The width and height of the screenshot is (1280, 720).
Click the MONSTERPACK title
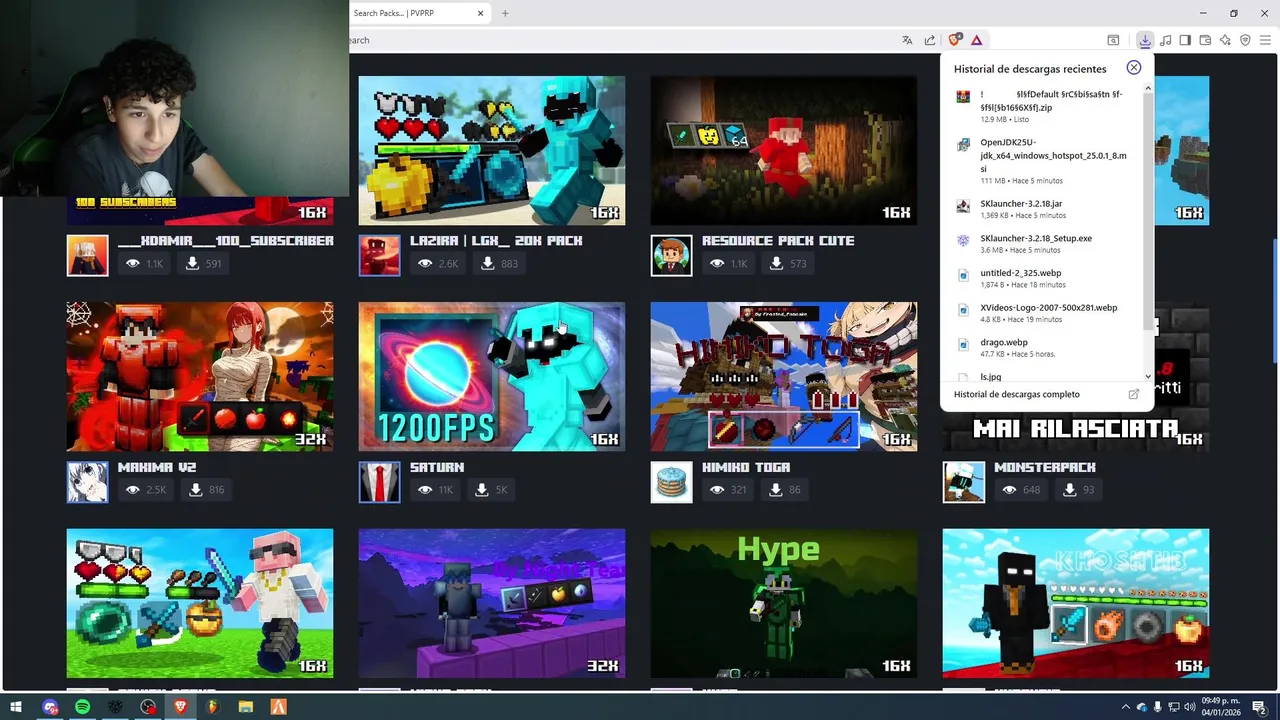pos(1045,467)
